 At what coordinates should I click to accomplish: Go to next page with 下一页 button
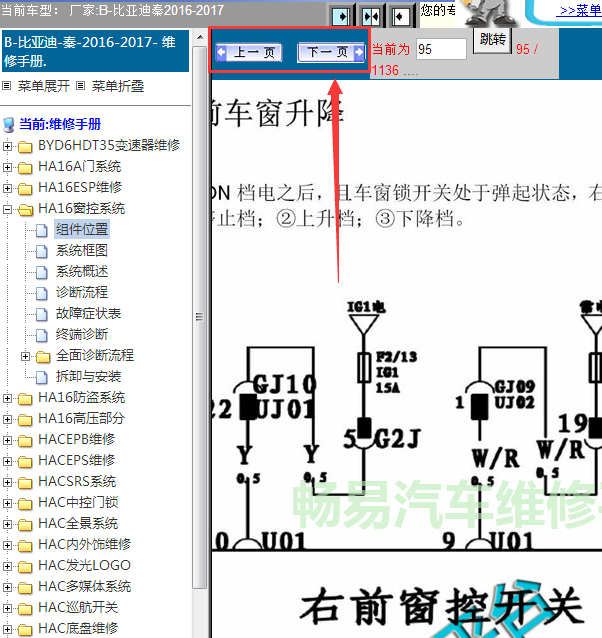(x=331, y=52)
